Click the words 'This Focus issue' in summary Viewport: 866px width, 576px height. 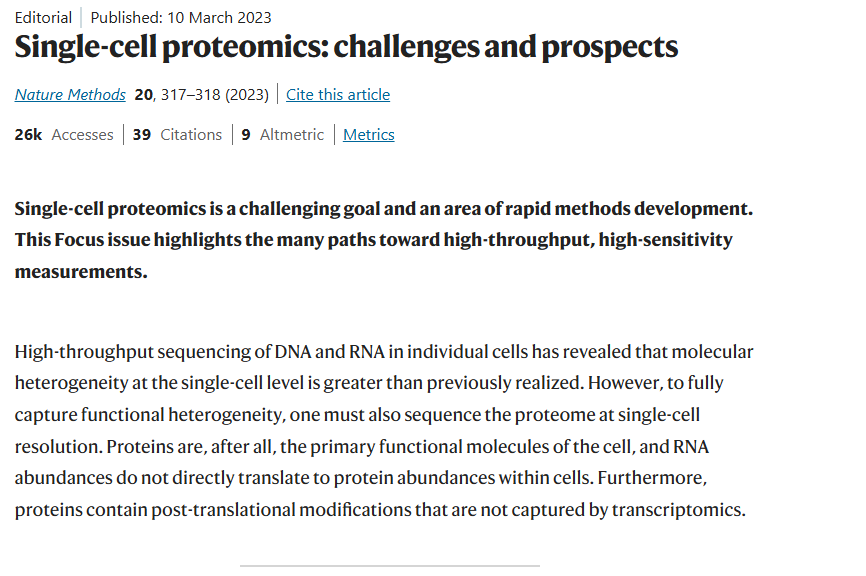78,240
